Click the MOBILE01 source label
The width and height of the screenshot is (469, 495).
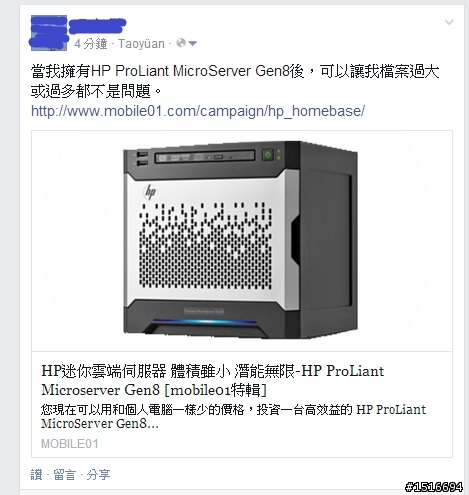[70, 444]
